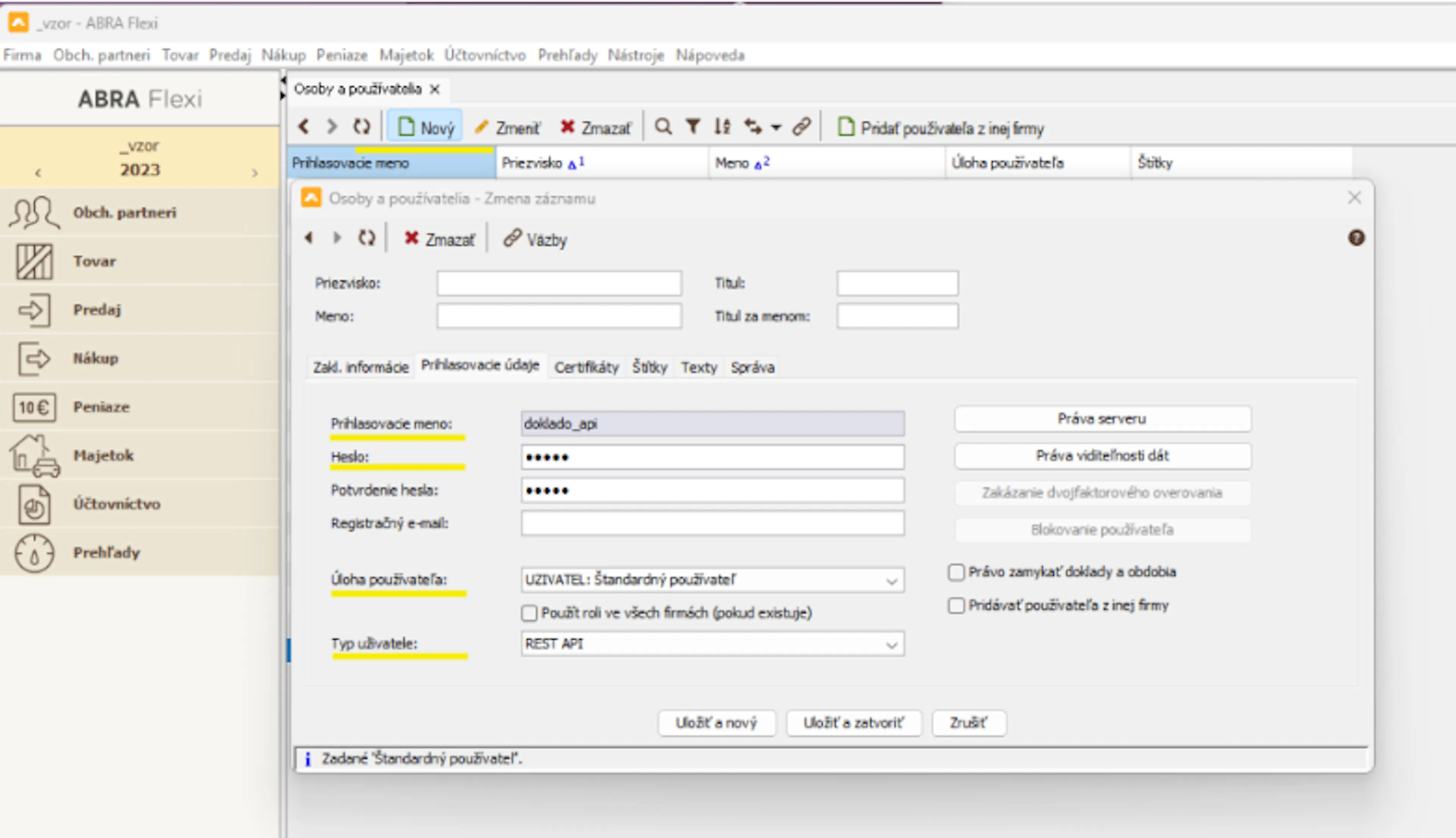Click into Meno input field

(559, 316)
